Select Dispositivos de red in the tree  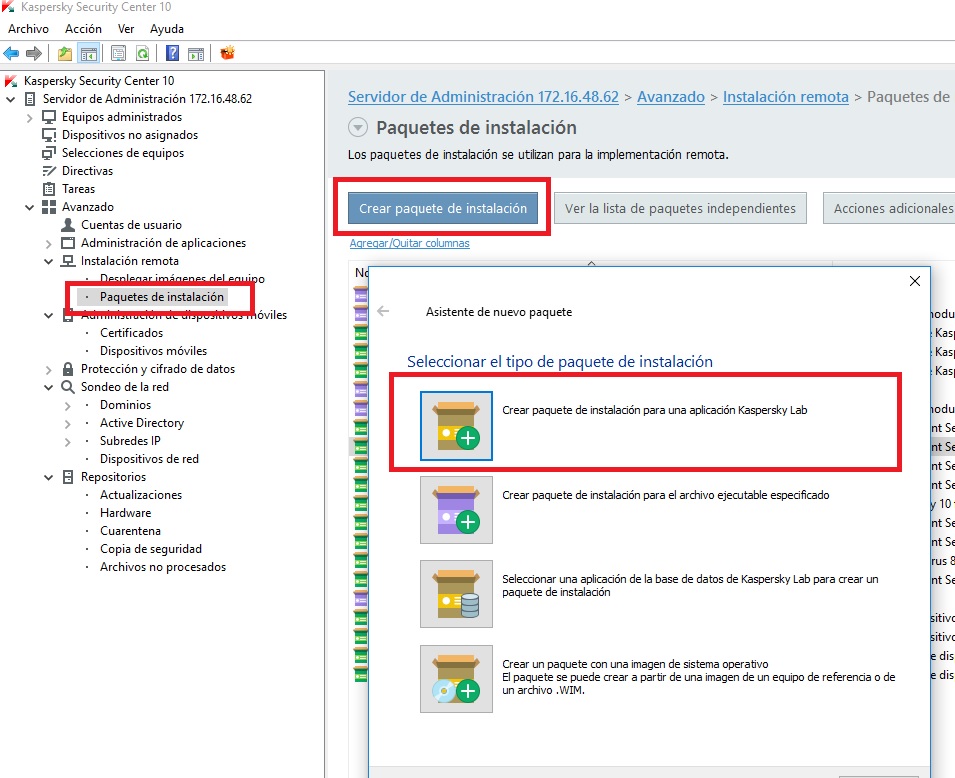[x=149, y=459]
